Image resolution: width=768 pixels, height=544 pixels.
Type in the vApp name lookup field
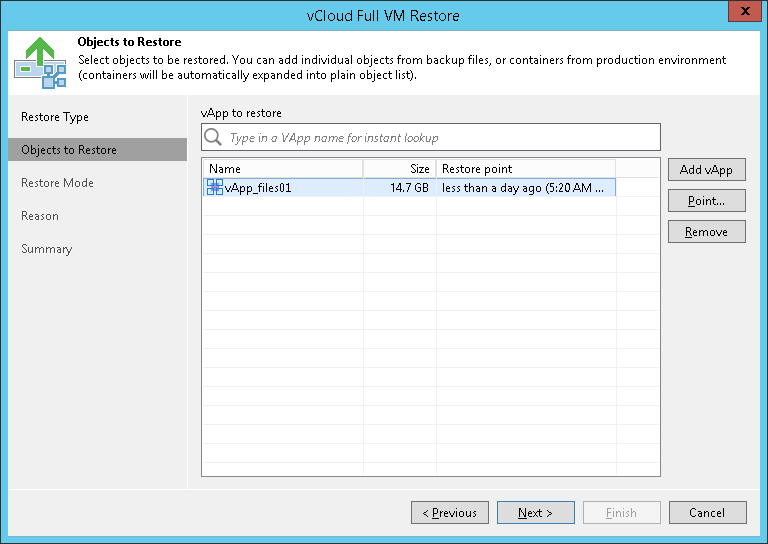[440, 137]
